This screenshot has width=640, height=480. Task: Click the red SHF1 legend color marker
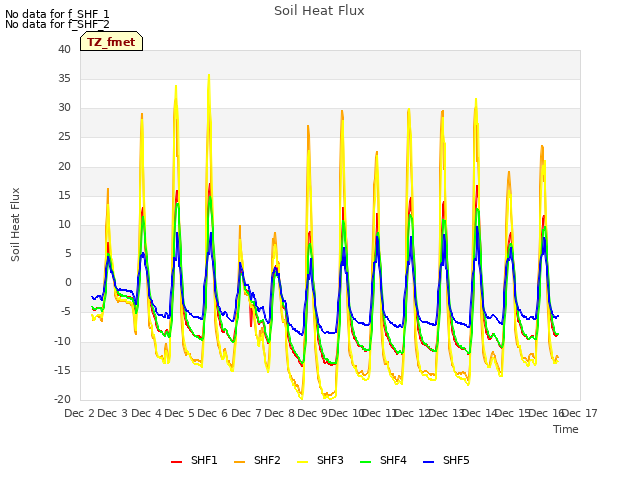click(x=176, y=461)
